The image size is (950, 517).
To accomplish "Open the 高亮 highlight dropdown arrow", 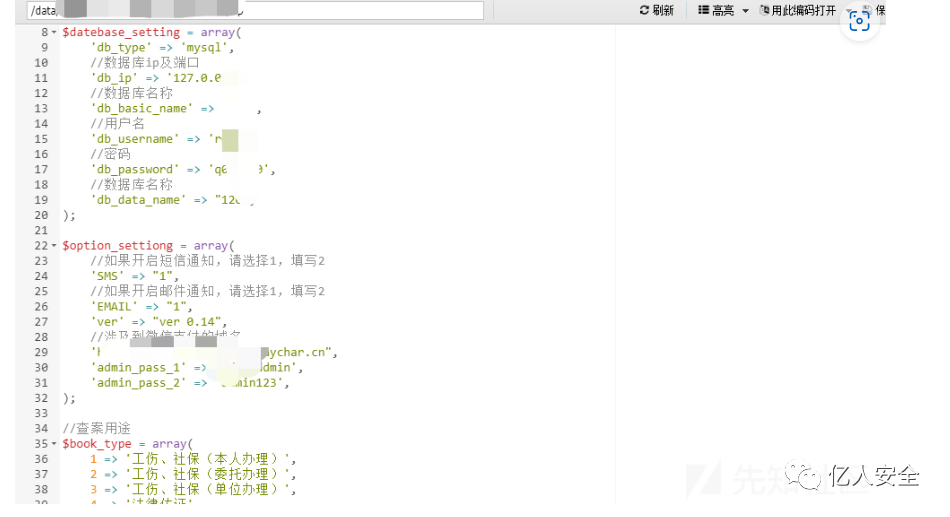I will coord(745,11).
